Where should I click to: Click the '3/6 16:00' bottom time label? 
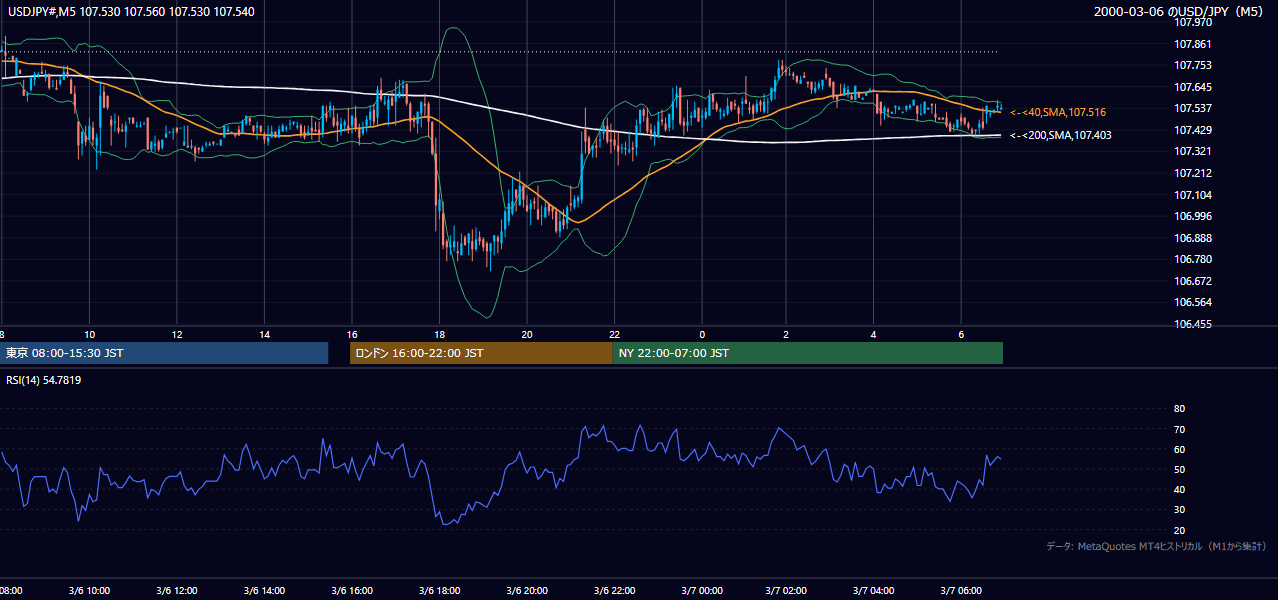coord(352,591)
